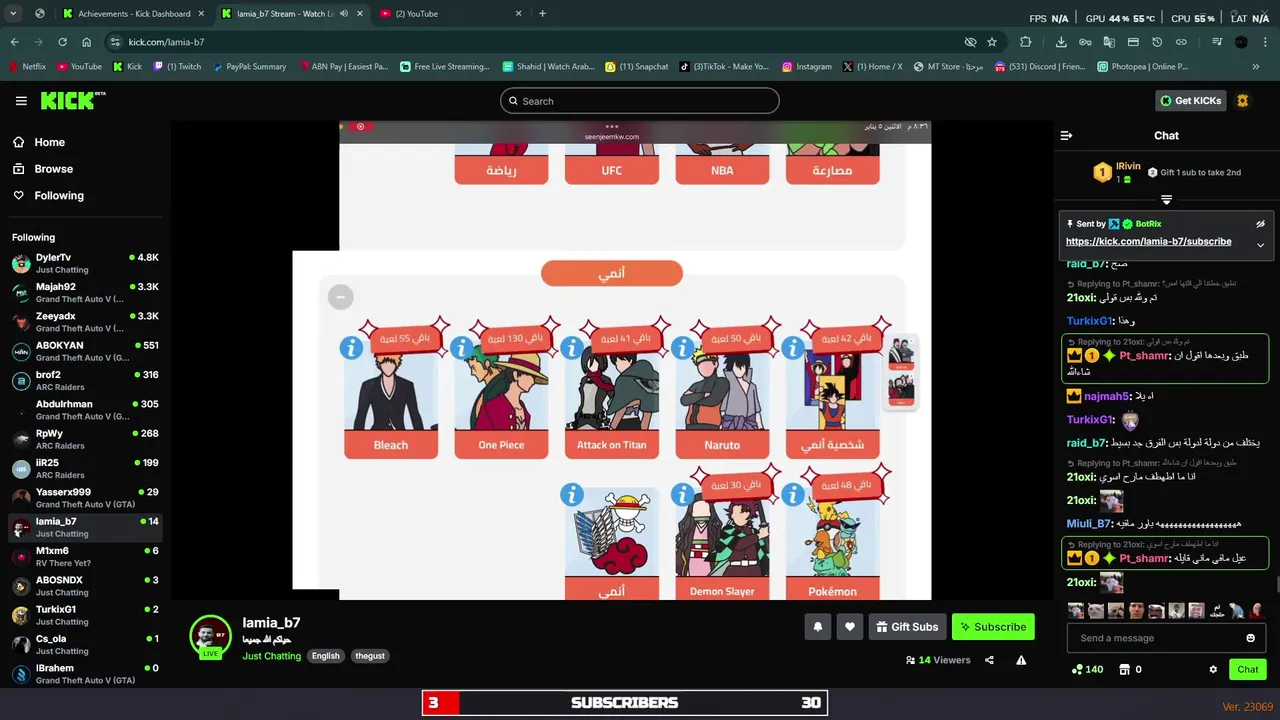The height and width of the screenshot is (720, 1280).
Task: Open the tab search dropdown arrow
Action: click(x=13, y=14)
